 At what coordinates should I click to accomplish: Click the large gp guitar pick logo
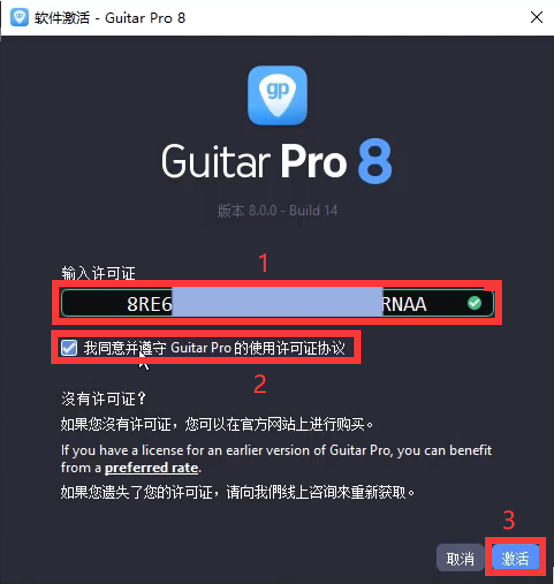[278, 95]
